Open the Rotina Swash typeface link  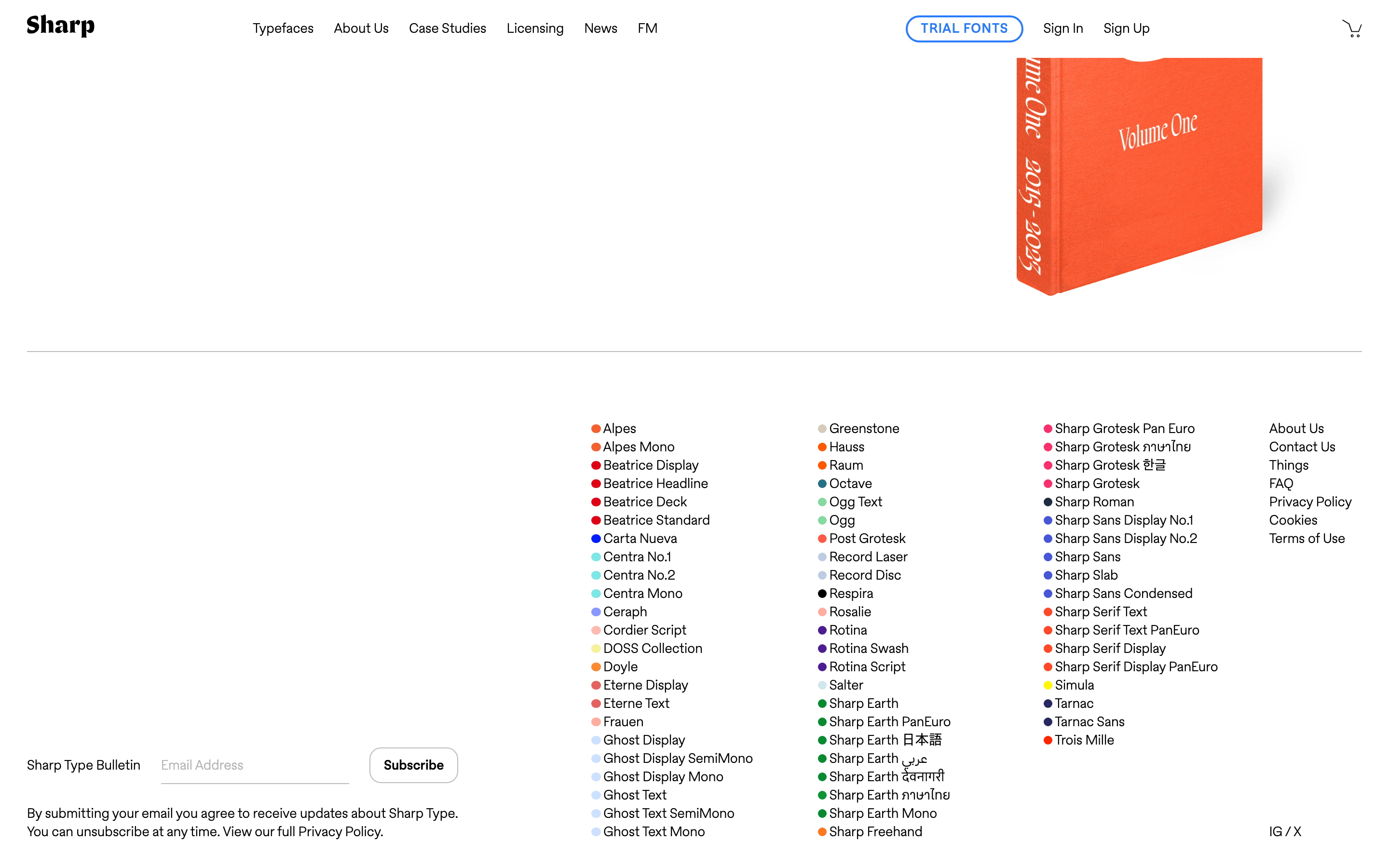coord(869,648)
